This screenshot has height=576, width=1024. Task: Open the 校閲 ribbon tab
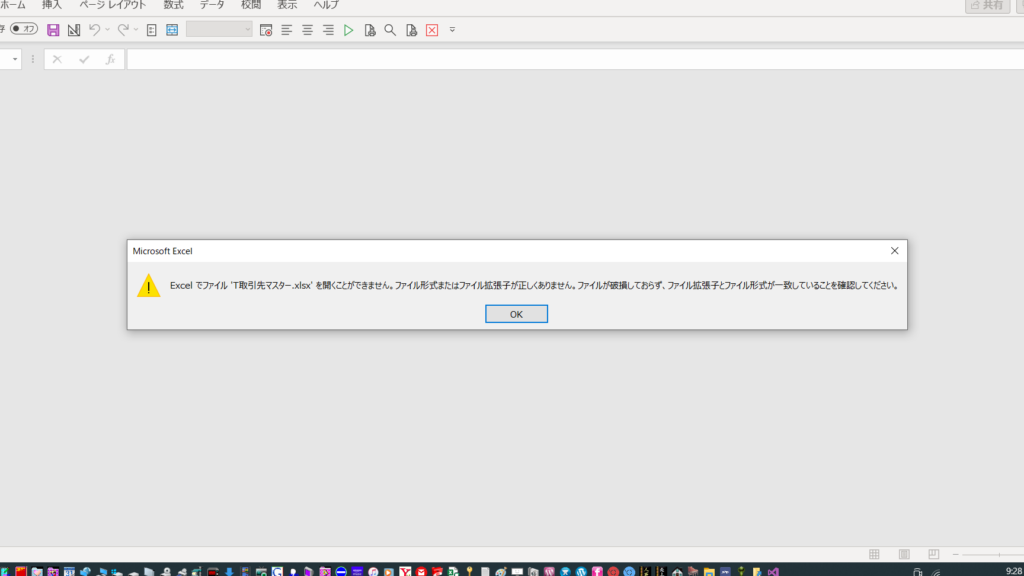click(251, 5)
